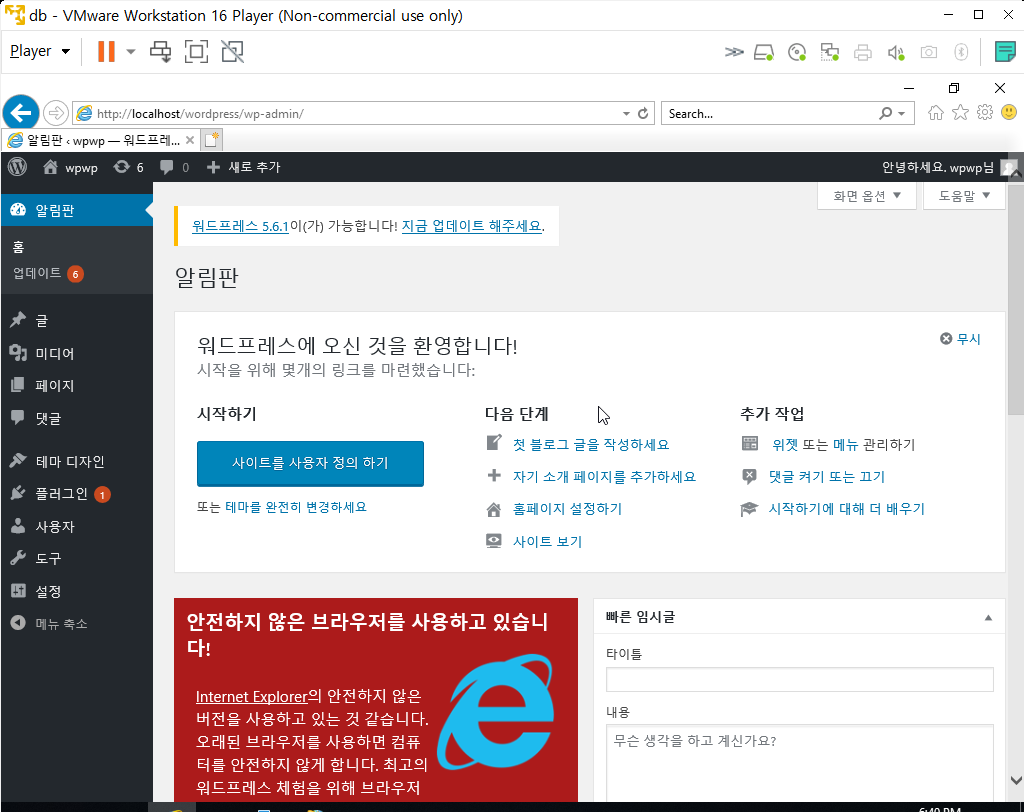Collapse 빠른 임시글 widget arrow
The width and height of the screenshot is (1024, 812).
tap(988, 617)
